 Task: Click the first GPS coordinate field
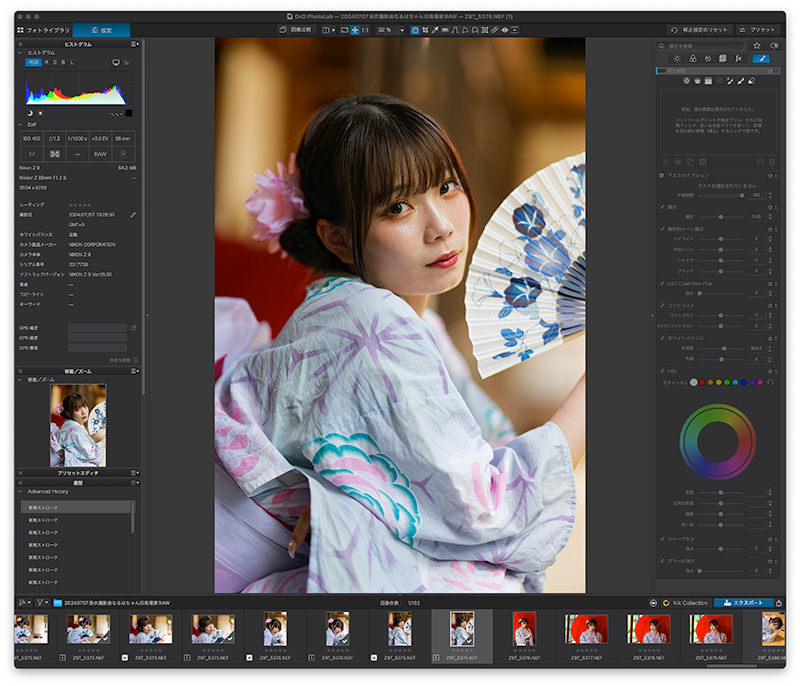[97, 328]
